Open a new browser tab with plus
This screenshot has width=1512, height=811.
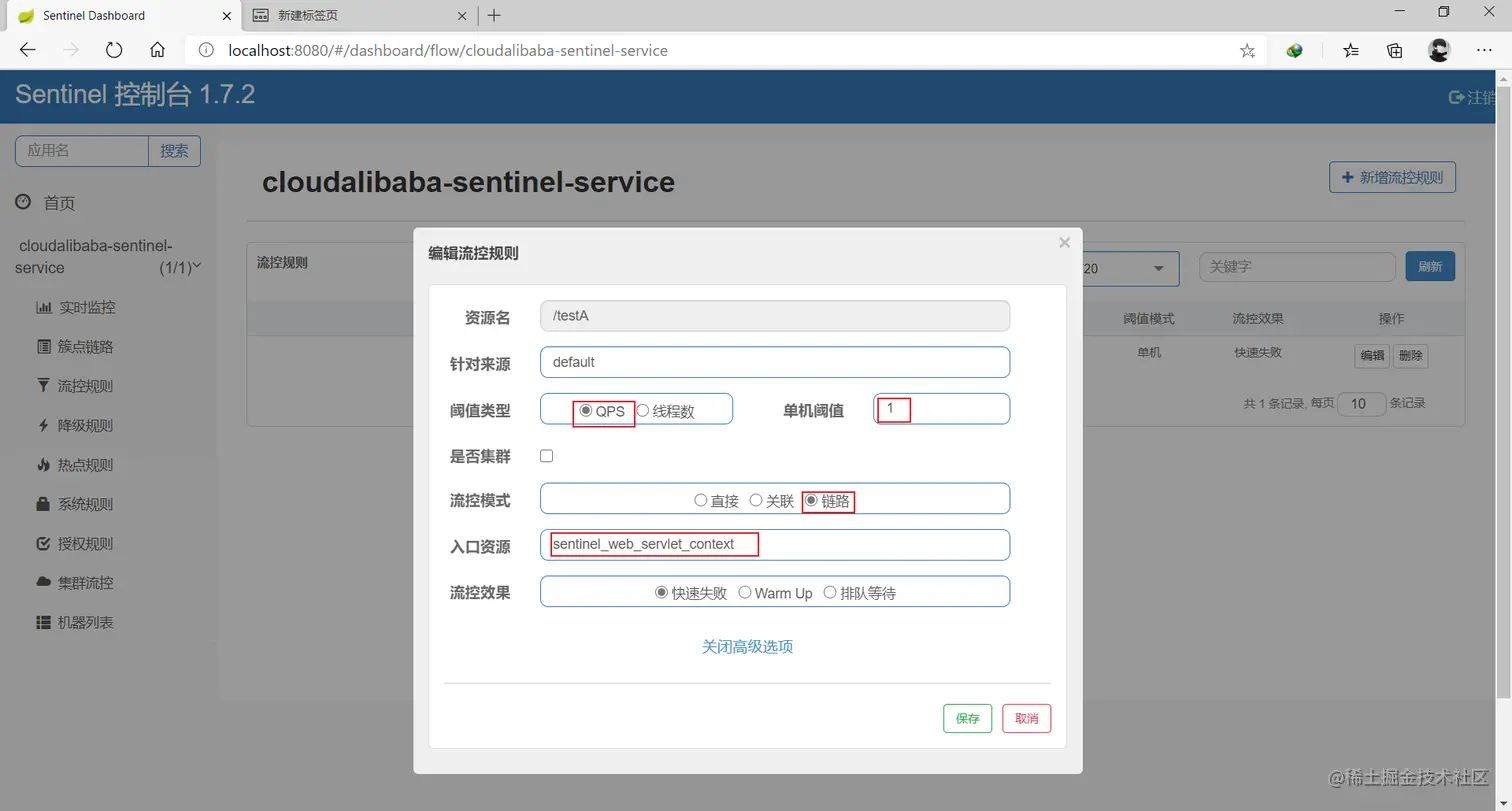click(494, 15)
